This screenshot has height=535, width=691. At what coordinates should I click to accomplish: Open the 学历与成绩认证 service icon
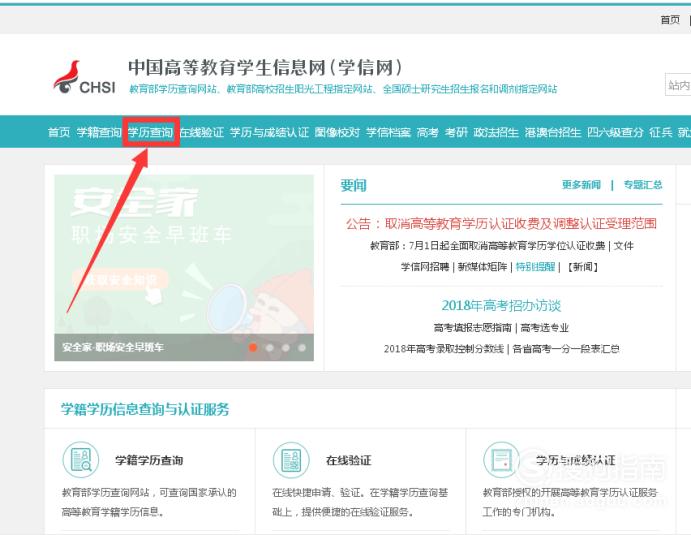click(502, 460)
